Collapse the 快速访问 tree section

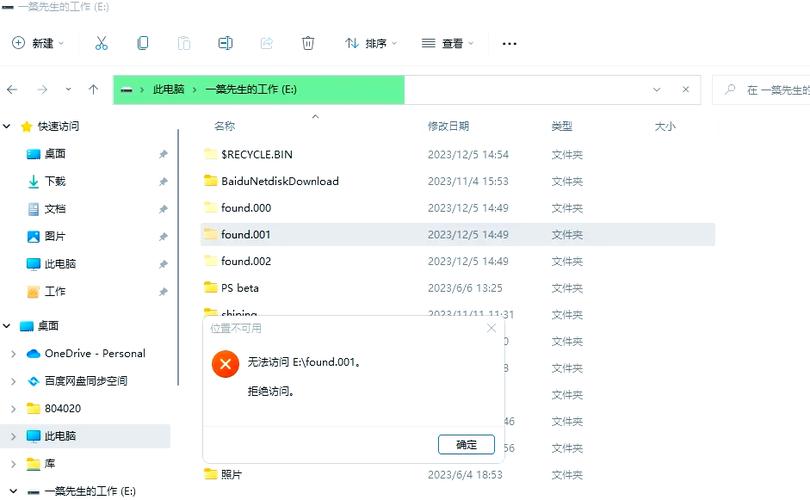pos(7,126)
